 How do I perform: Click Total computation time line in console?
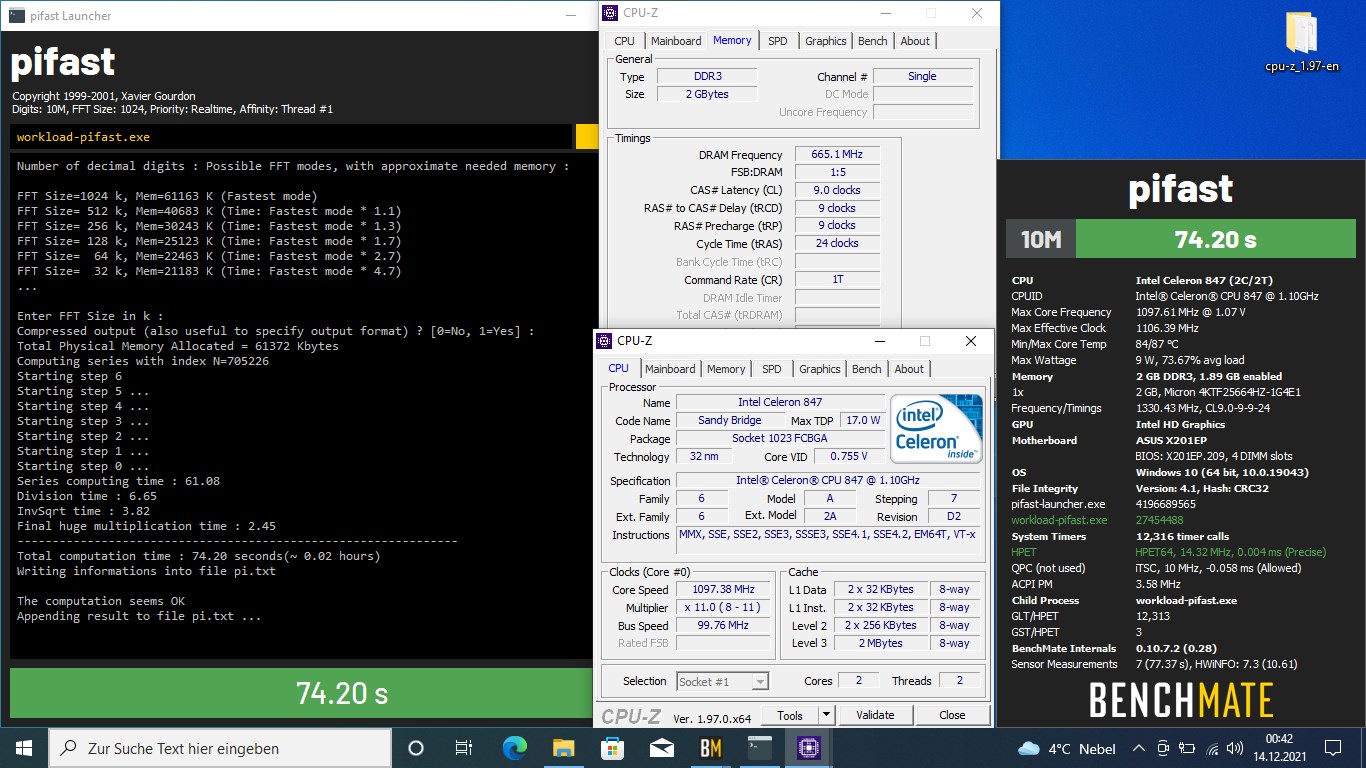point(198,556)
